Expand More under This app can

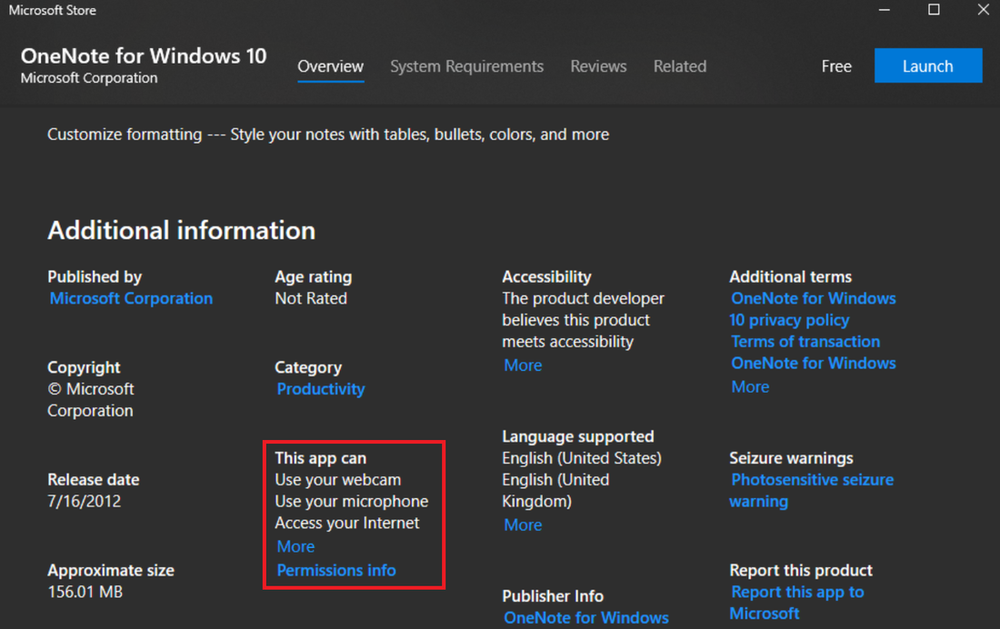(x=296, y=547)
